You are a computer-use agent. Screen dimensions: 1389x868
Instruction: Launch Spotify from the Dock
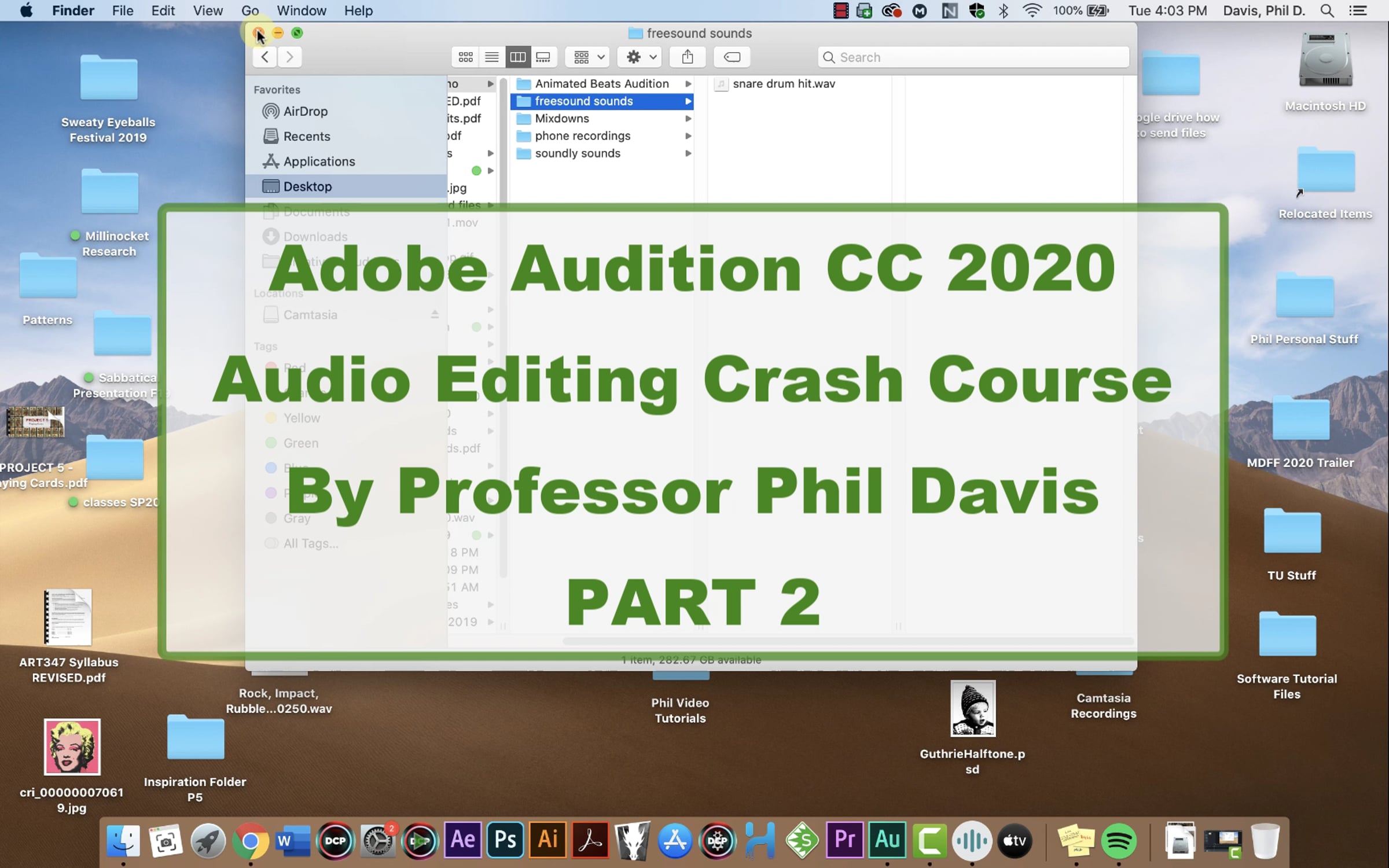click(1118, 841)
